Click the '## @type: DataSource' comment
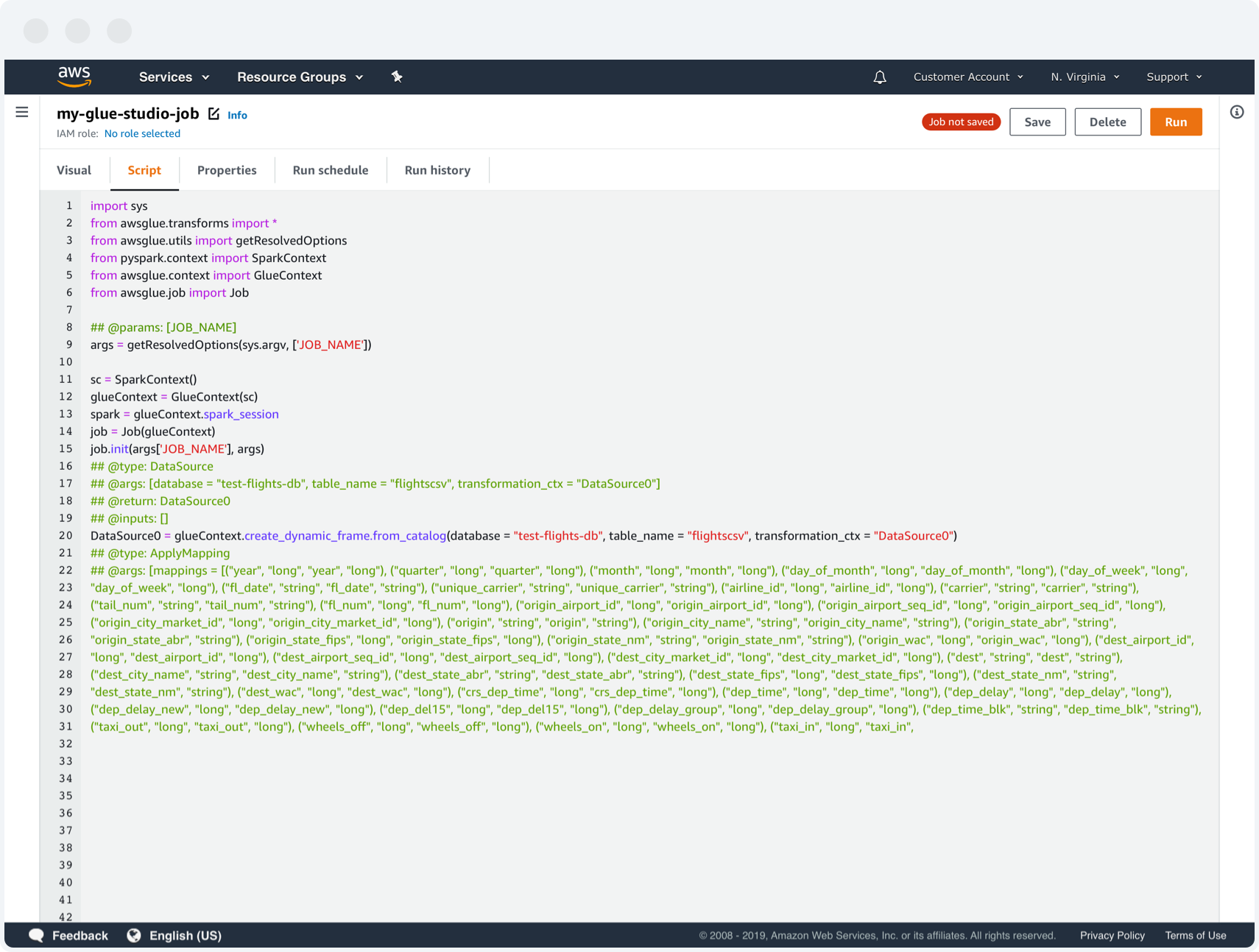Screen dimensions: 1259x952 tap(152, 466)
